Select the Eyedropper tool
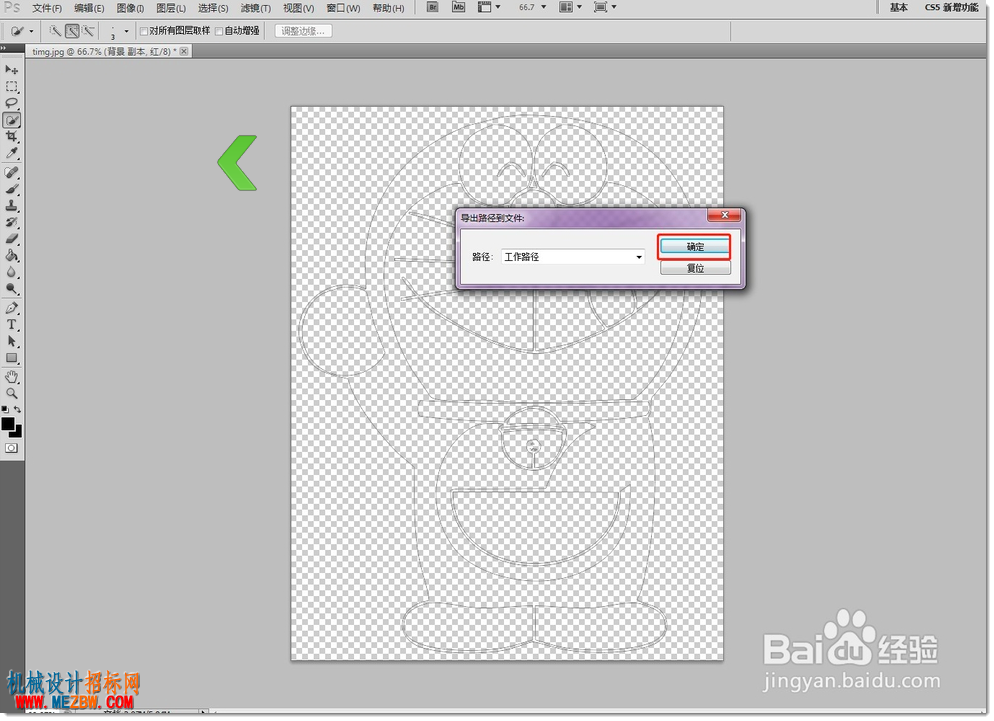 pyautogui.click(x=11, y=153)
